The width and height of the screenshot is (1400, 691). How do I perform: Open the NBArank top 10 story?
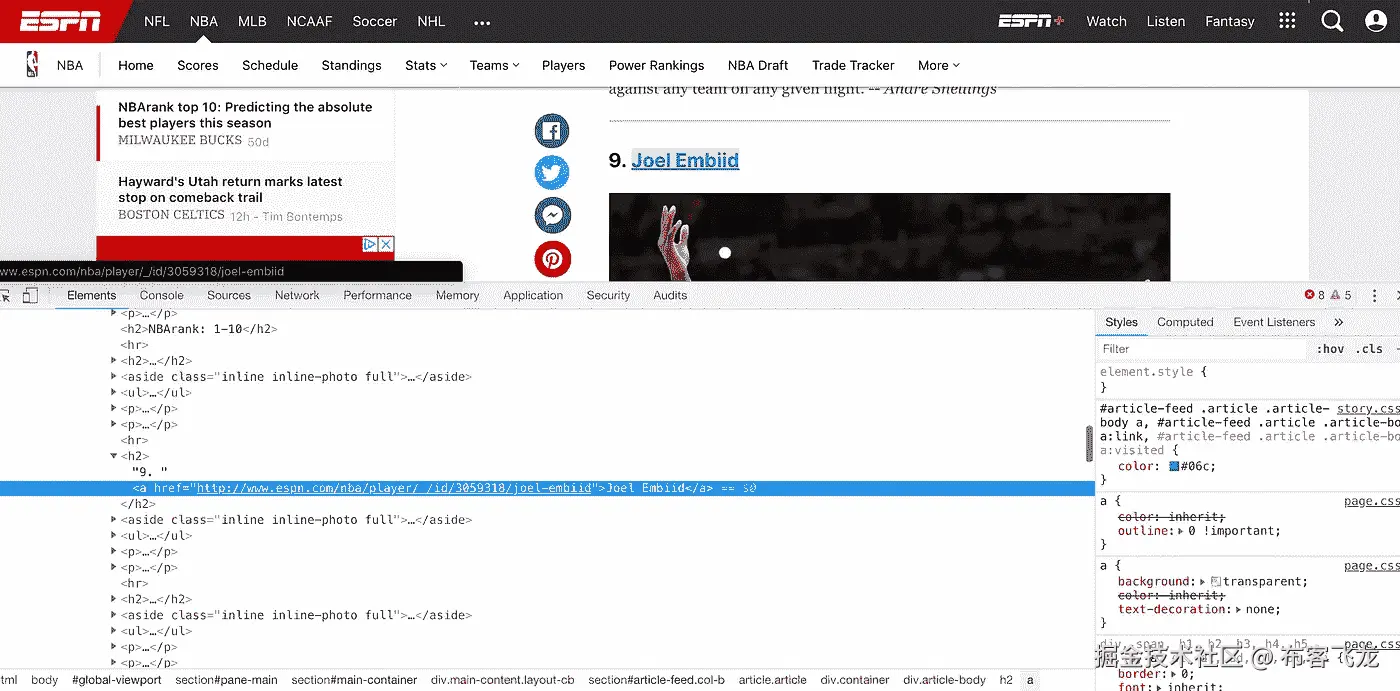tap(245, 115)
